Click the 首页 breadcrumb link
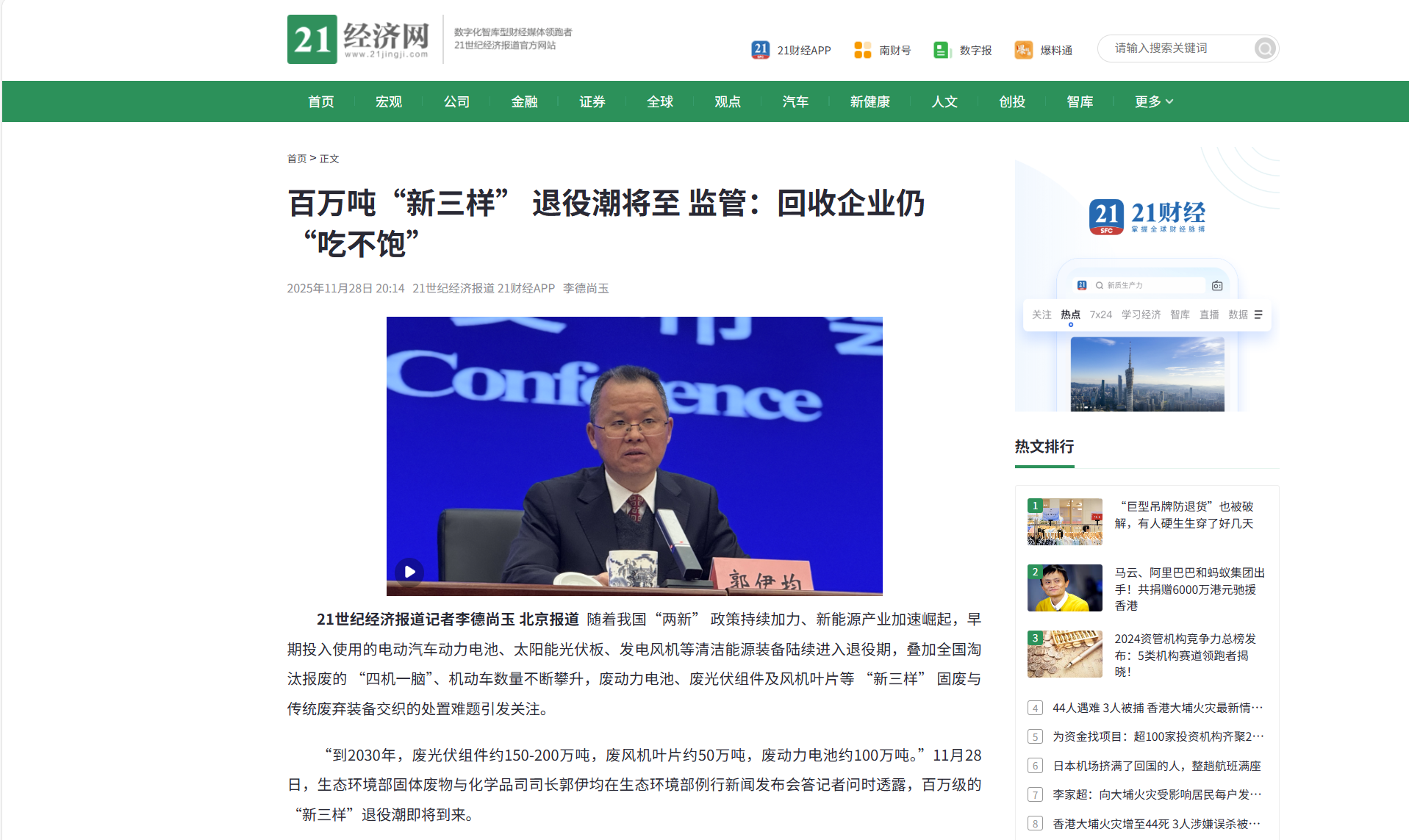 click(x=296, y=158)
